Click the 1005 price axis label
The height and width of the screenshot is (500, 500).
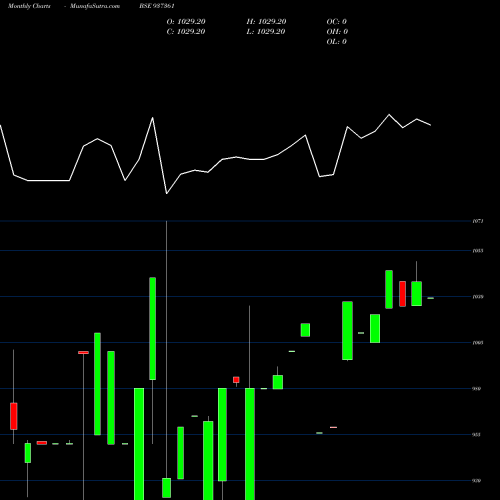click(478, 343)
